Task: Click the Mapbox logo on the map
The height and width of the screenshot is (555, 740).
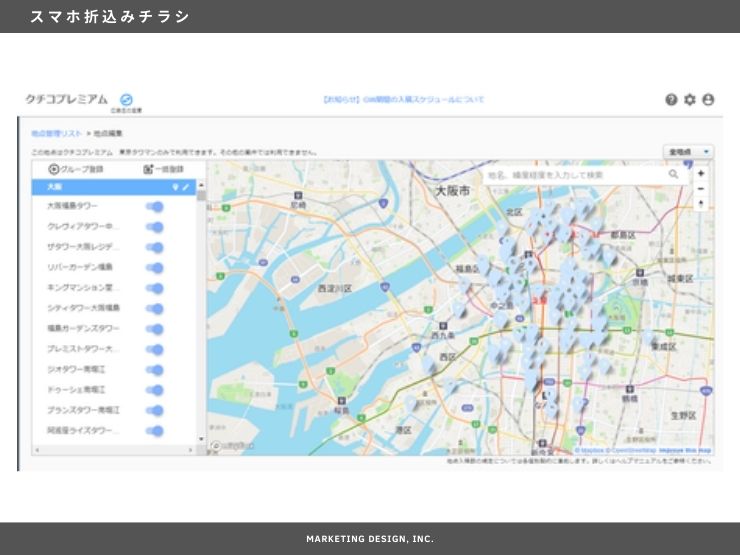Action: 232,446
